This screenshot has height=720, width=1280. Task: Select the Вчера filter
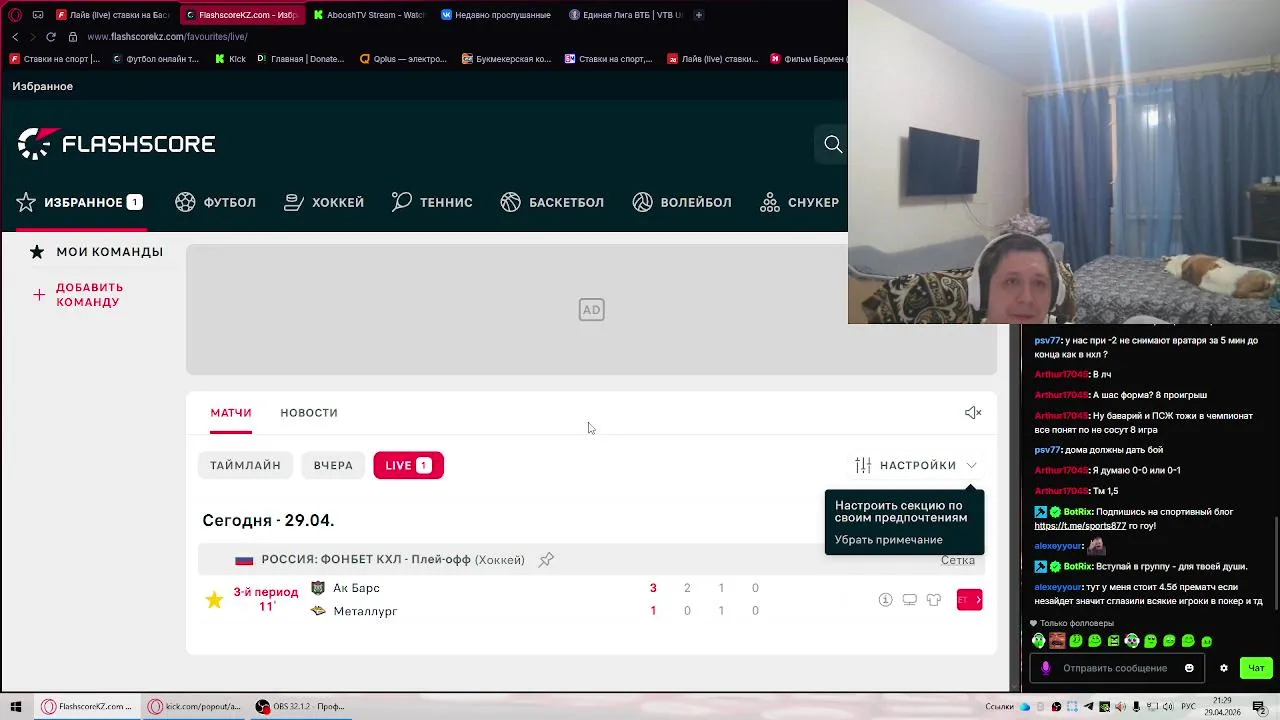pos(333,465)
